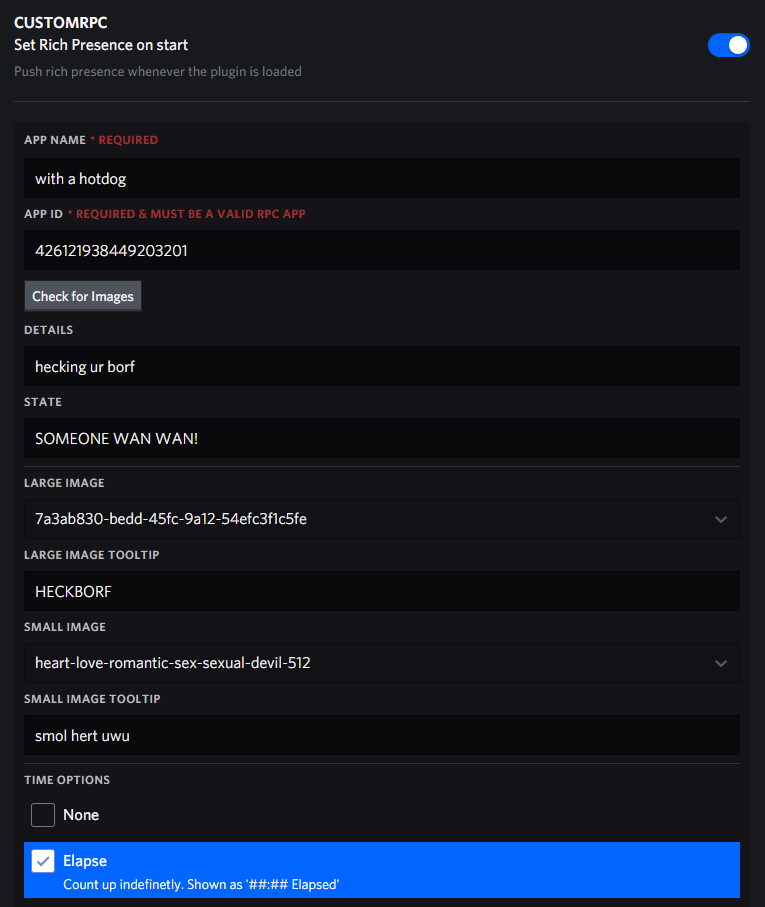Expand the Large Image dropdown chevron
This screenshot has width=765, height=907.
(x=720, y=519)
